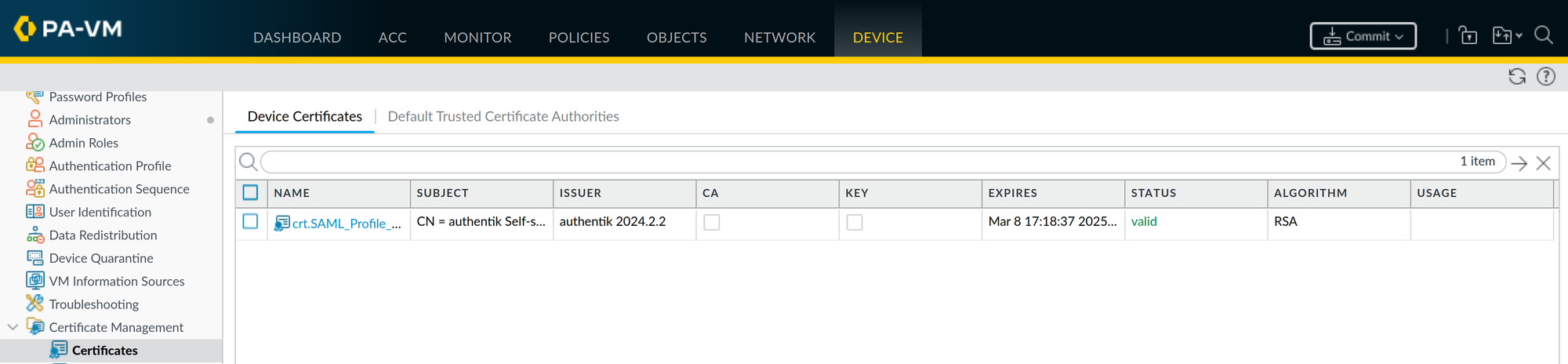Click the certificate icon next to crt.SAML_Profile
Screen dimensions: 1568x364
point(282,224)
